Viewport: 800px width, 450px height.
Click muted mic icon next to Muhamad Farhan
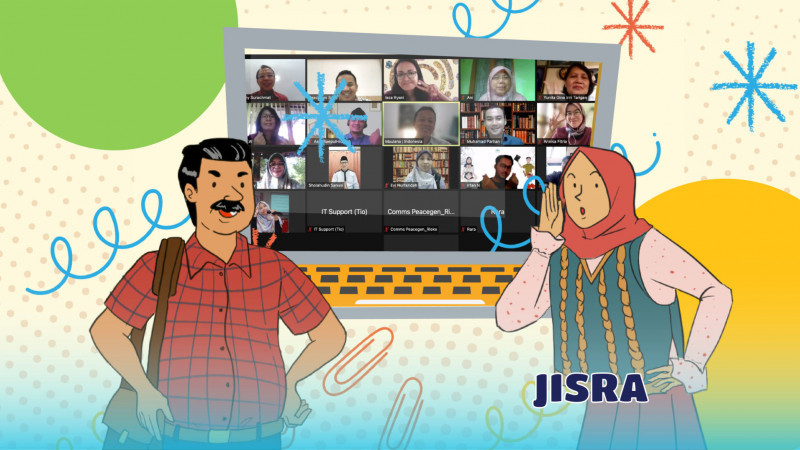(x=464, y=142)
